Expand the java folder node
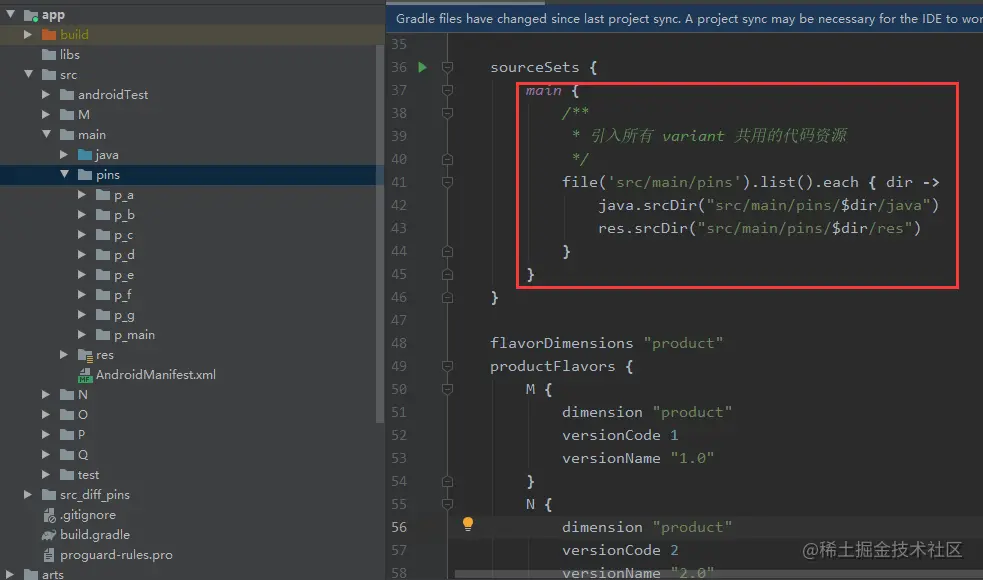Screen dimensions: 983x580 coord(63,154)
